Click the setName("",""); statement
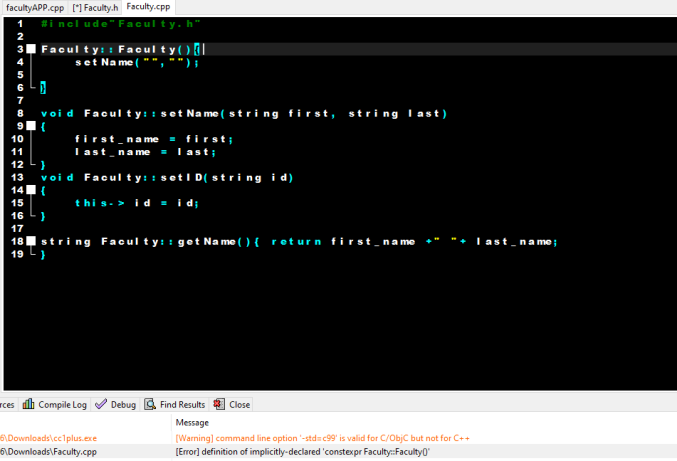The height and width of the screenshot is (461, 677). (137, 63)
